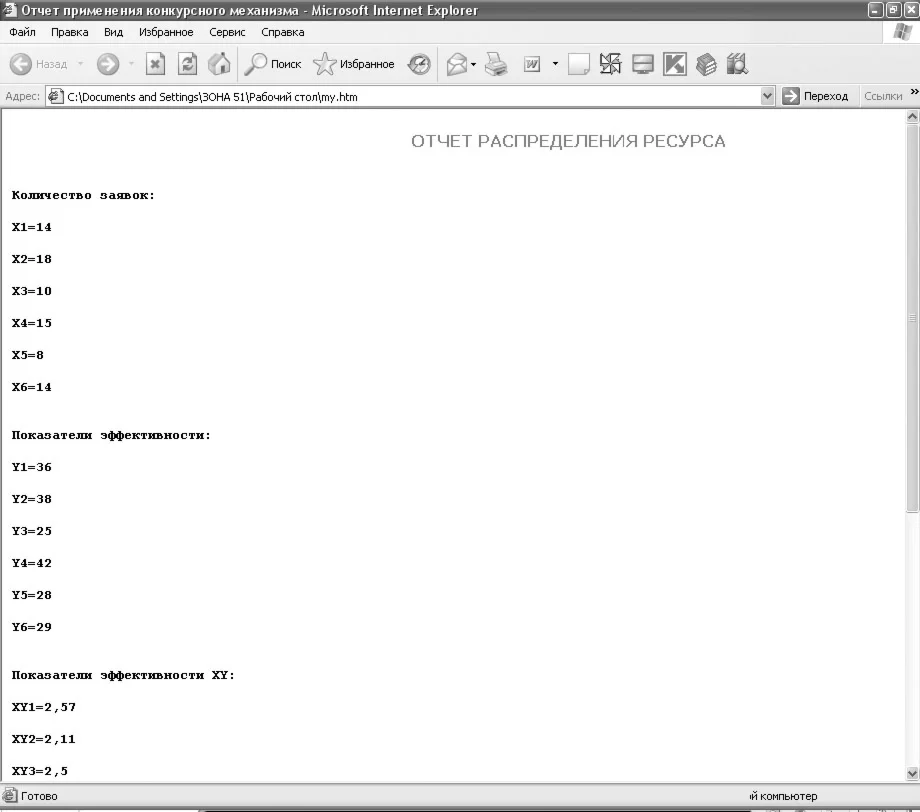This screenshot has height=812, width=920.
Task: Click the books with magnifier research icon
Action: click(x=737, y=64)
